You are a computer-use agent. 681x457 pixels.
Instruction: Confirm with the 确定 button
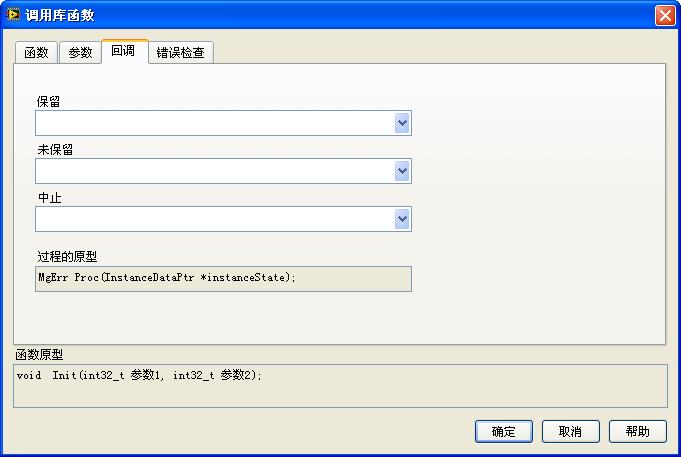(x=504, y=431)
